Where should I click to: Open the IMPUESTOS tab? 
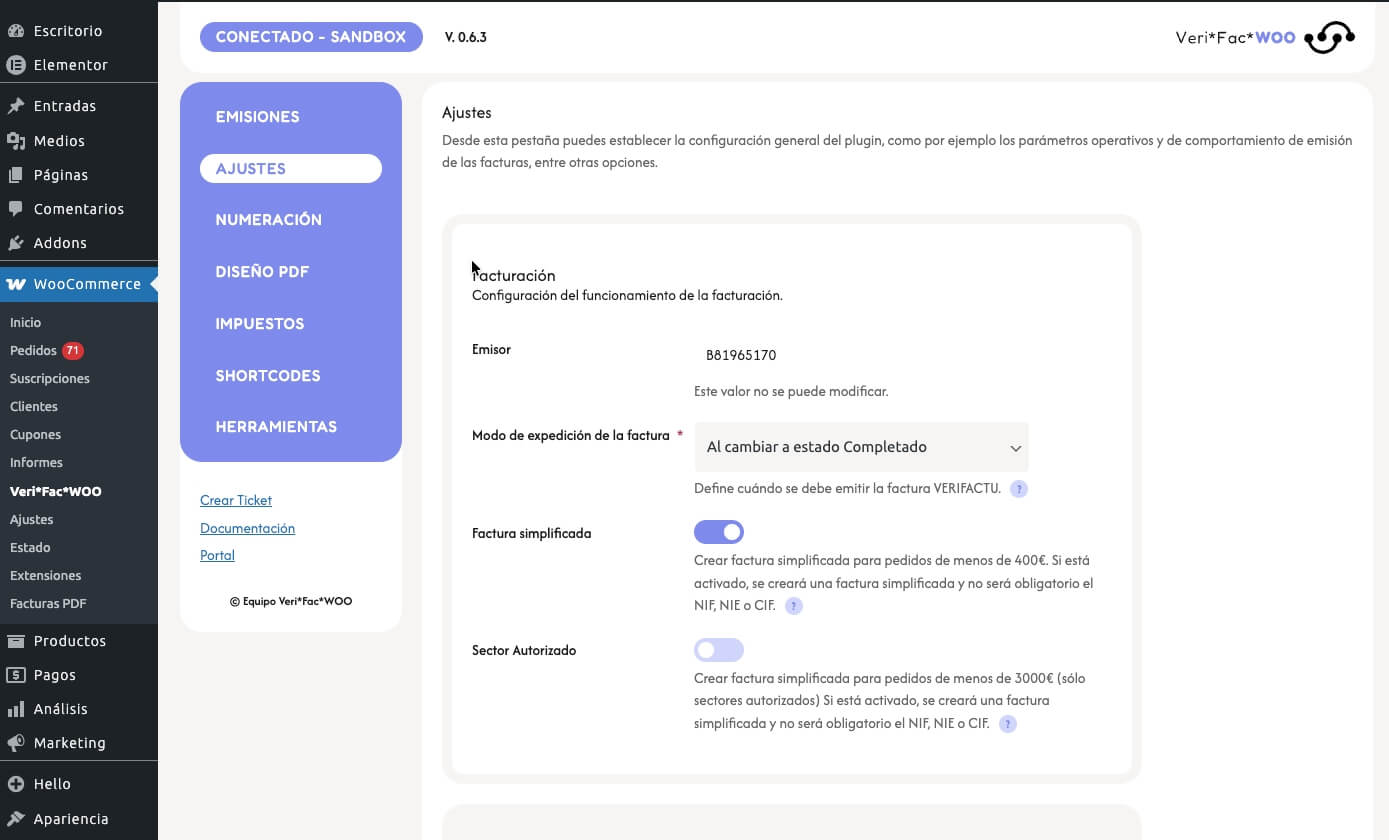coord(260,324)
